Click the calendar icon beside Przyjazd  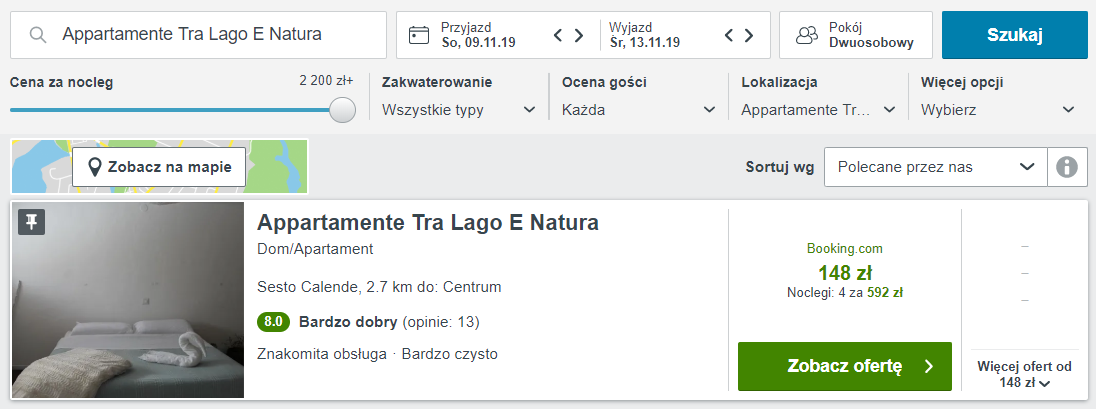point(419,35)
